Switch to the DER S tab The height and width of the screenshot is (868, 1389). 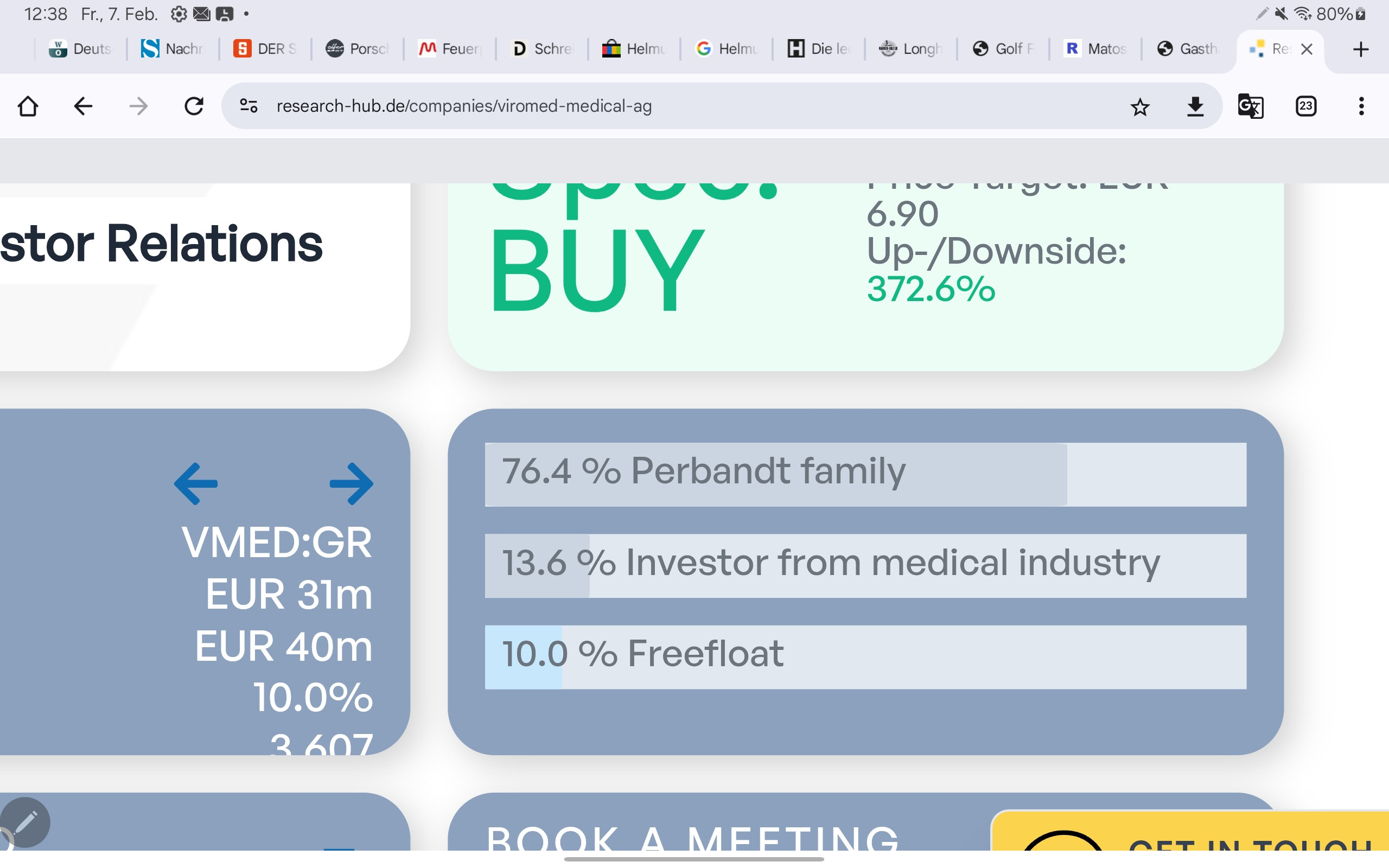(265, 49)
